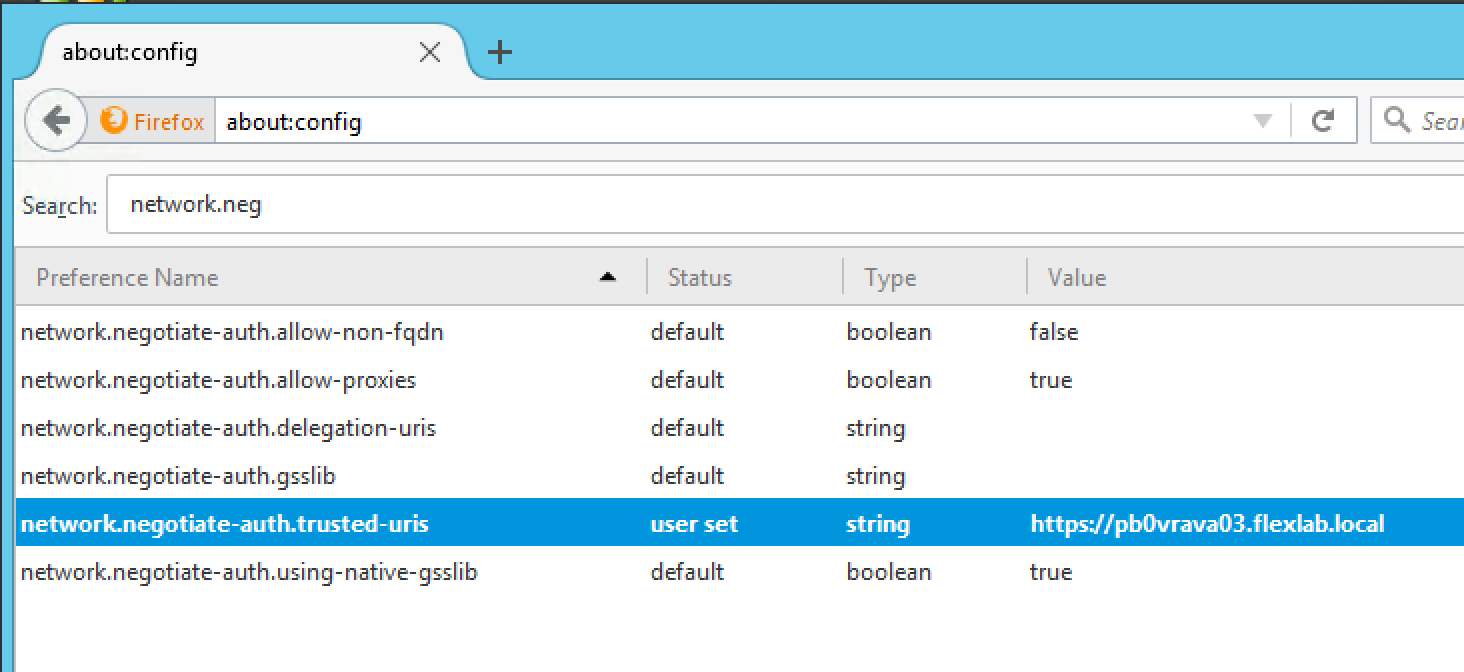Open a new tab with the plus button
1464x672 pixels.
tap(500, 52)
